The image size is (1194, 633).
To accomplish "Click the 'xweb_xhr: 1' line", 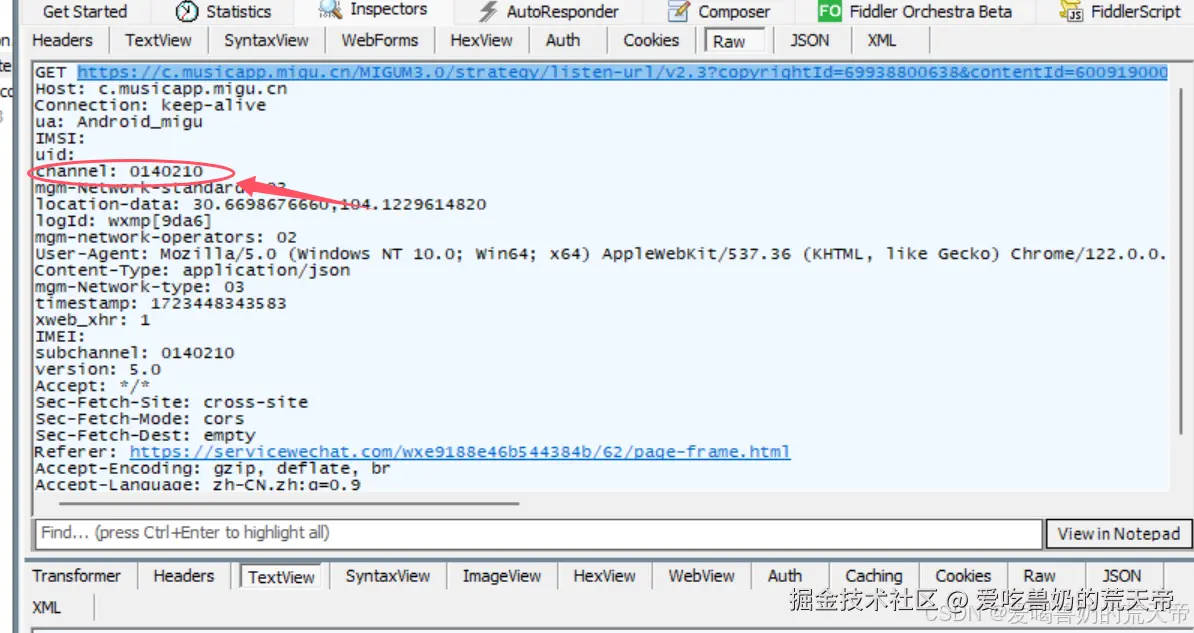I will pos(93,320).
